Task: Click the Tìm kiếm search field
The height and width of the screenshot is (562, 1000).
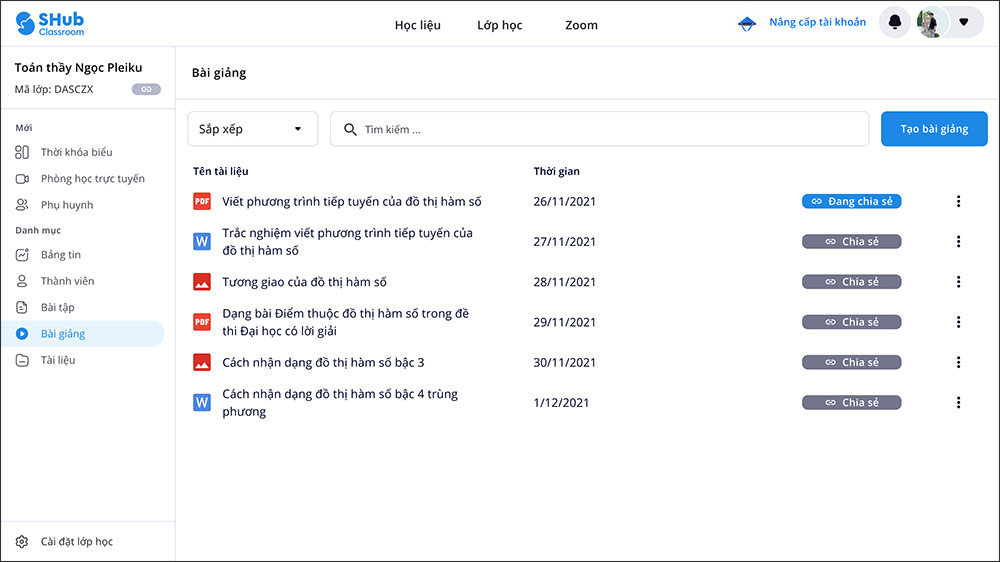Action: pos(600,129)
